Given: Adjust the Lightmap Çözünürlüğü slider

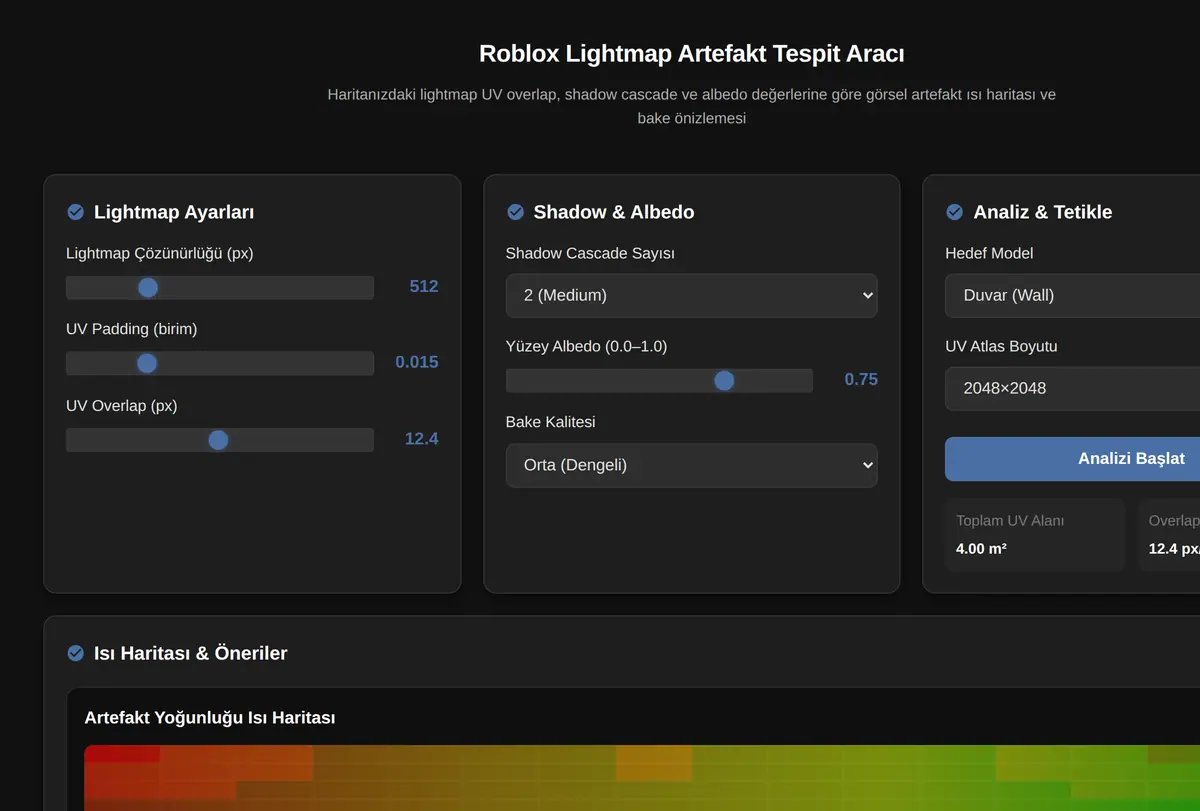Looking at the screenshot, I should click(220, 288).
